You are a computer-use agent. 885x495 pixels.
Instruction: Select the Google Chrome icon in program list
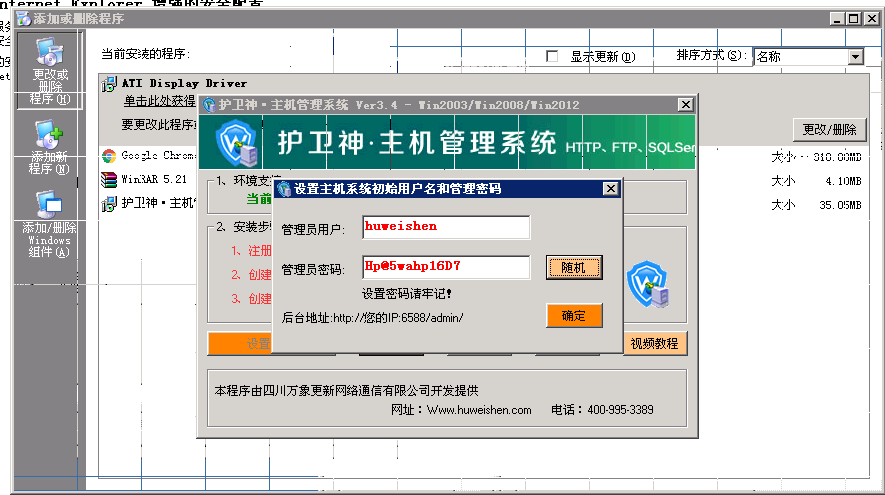tap(109, 156)
